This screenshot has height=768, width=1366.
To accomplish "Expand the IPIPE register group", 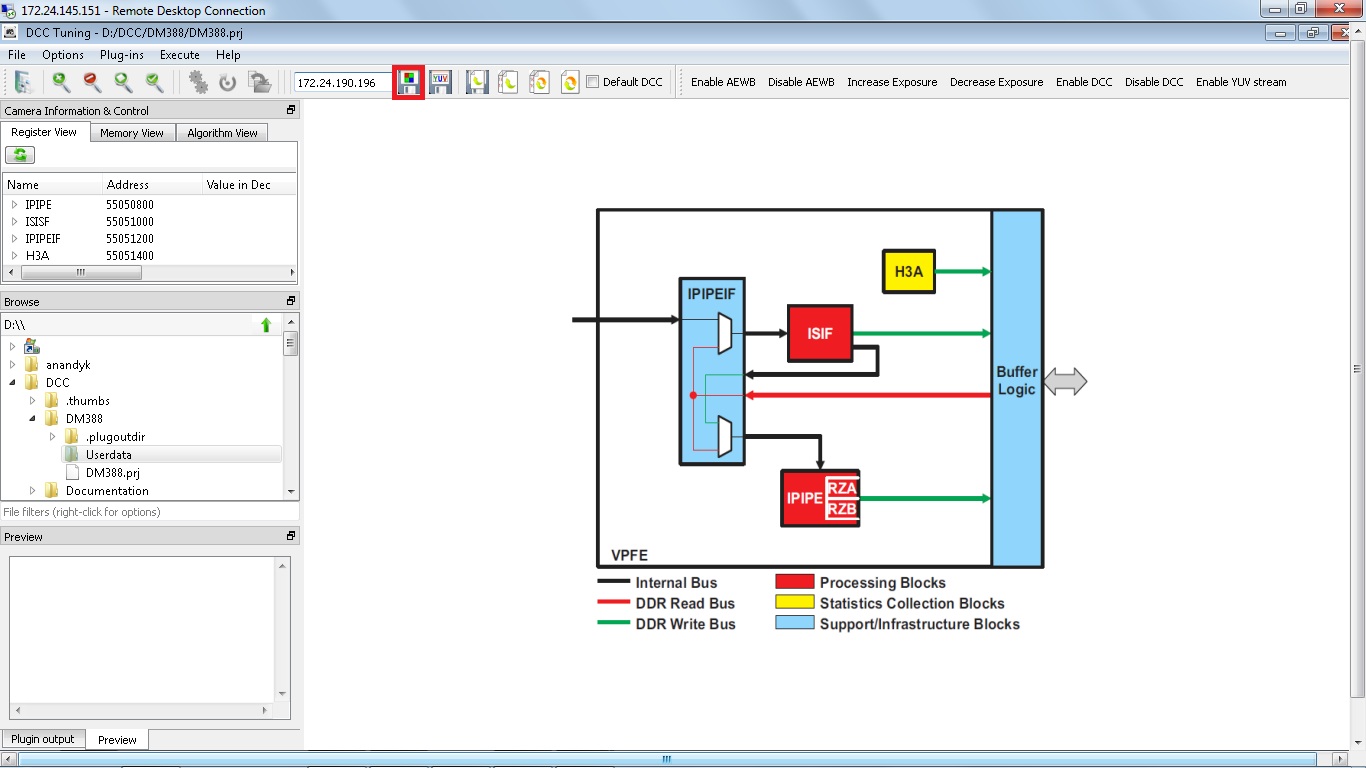I will tap(14, 205).
